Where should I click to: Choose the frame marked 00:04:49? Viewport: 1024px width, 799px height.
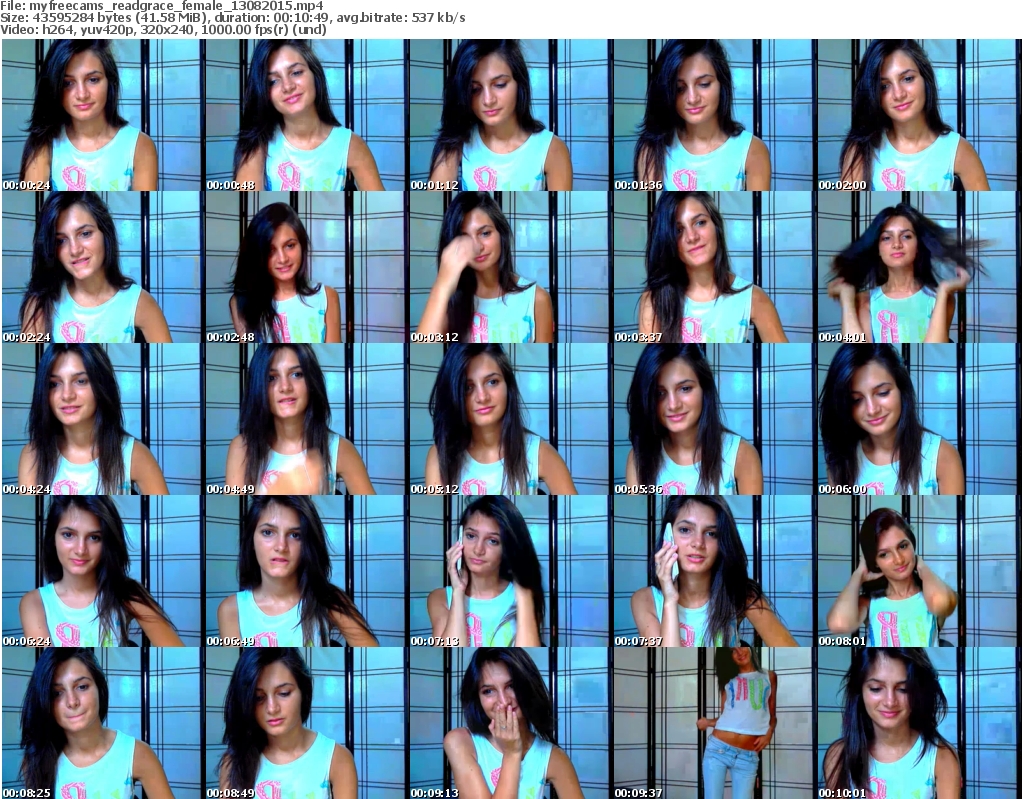[x=306, y=419]
